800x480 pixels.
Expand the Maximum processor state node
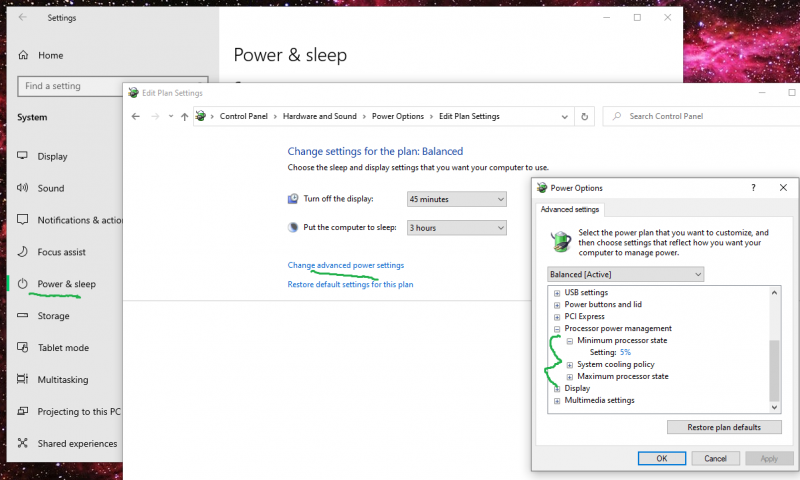569,377
